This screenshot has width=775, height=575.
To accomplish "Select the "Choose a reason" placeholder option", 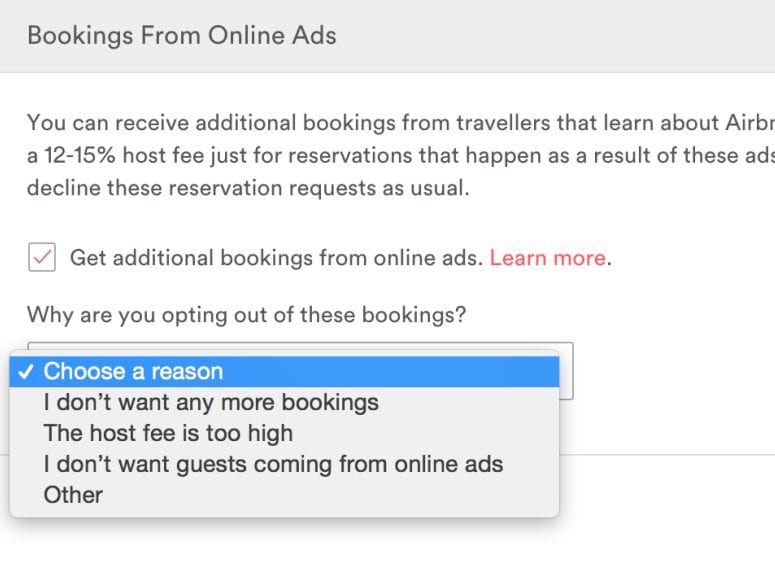I will pyautogui.click(x=133, y=372).
